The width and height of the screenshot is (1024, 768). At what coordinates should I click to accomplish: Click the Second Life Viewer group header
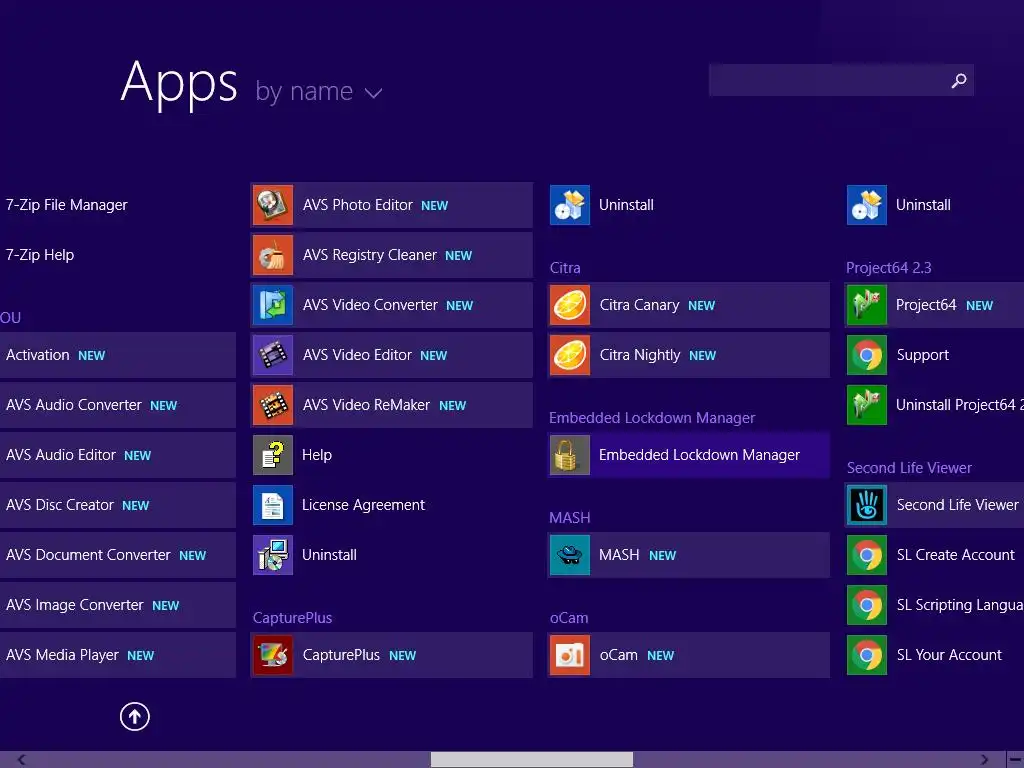[909, 468]
